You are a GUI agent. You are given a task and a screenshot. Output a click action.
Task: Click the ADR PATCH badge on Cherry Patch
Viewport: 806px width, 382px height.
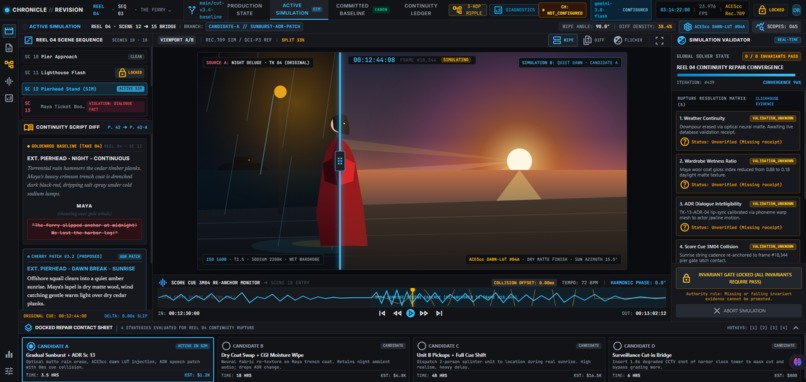130,256
